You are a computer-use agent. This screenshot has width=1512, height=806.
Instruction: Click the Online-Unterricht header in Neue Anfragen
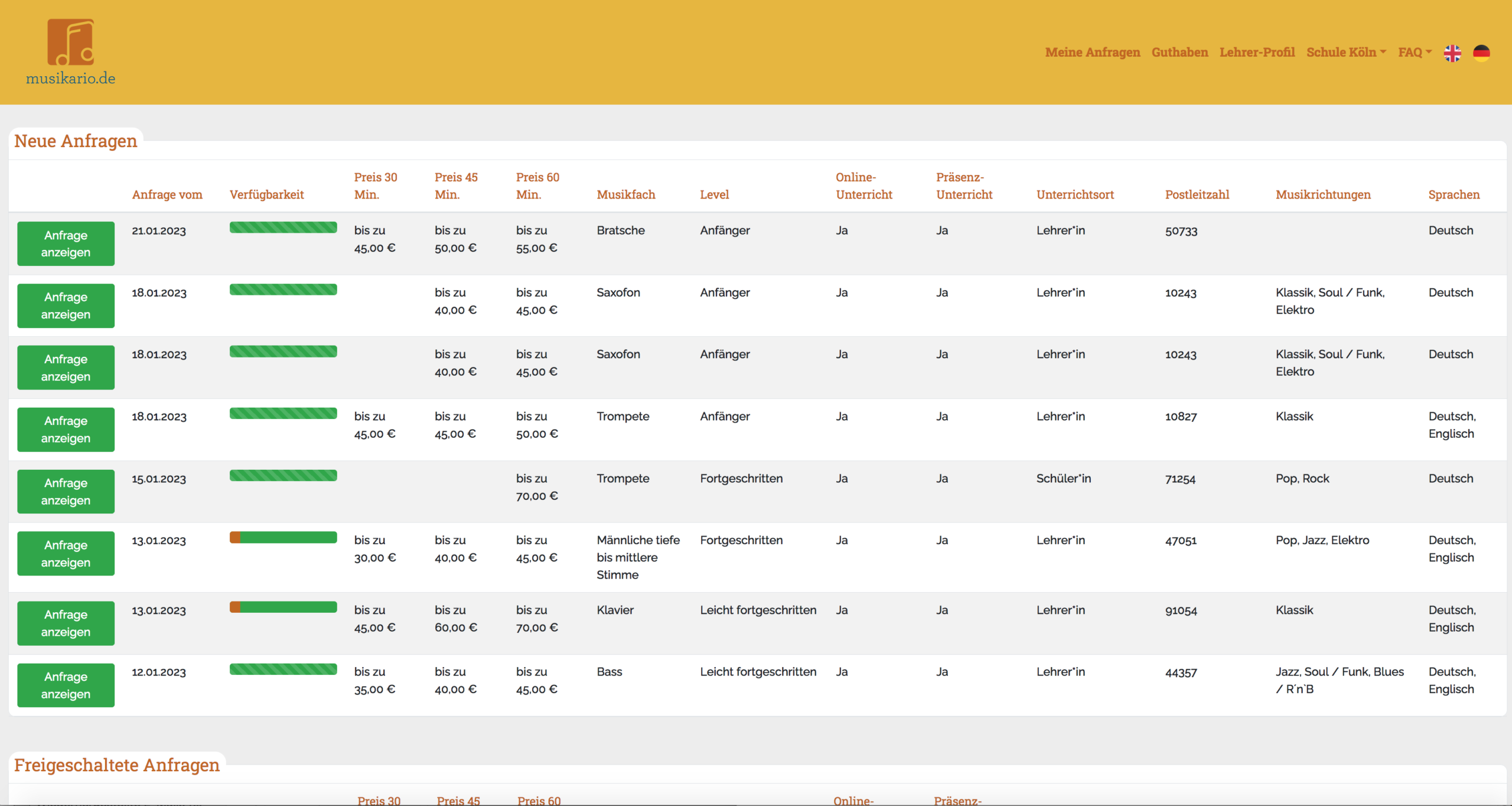864,186
